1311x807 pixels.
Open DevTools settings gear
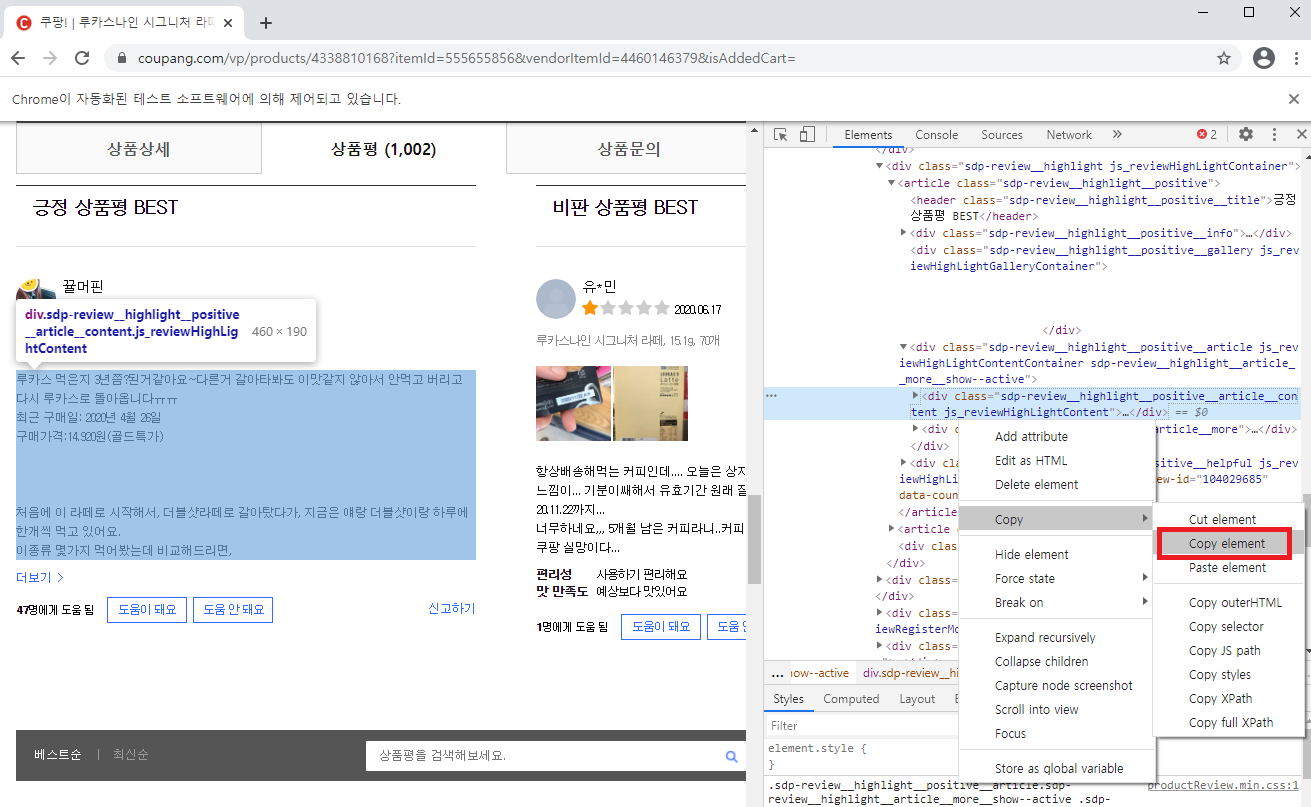(1246, 134)
